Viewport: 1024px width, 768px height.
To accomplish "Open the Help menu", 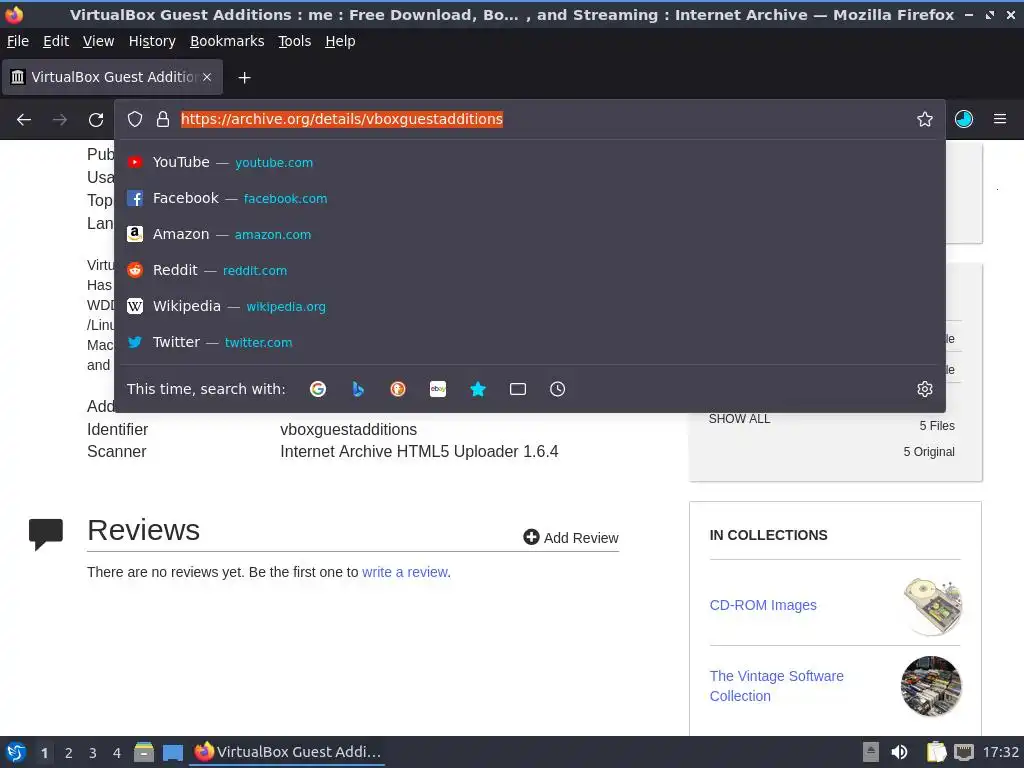I will (x=340, y=41).
